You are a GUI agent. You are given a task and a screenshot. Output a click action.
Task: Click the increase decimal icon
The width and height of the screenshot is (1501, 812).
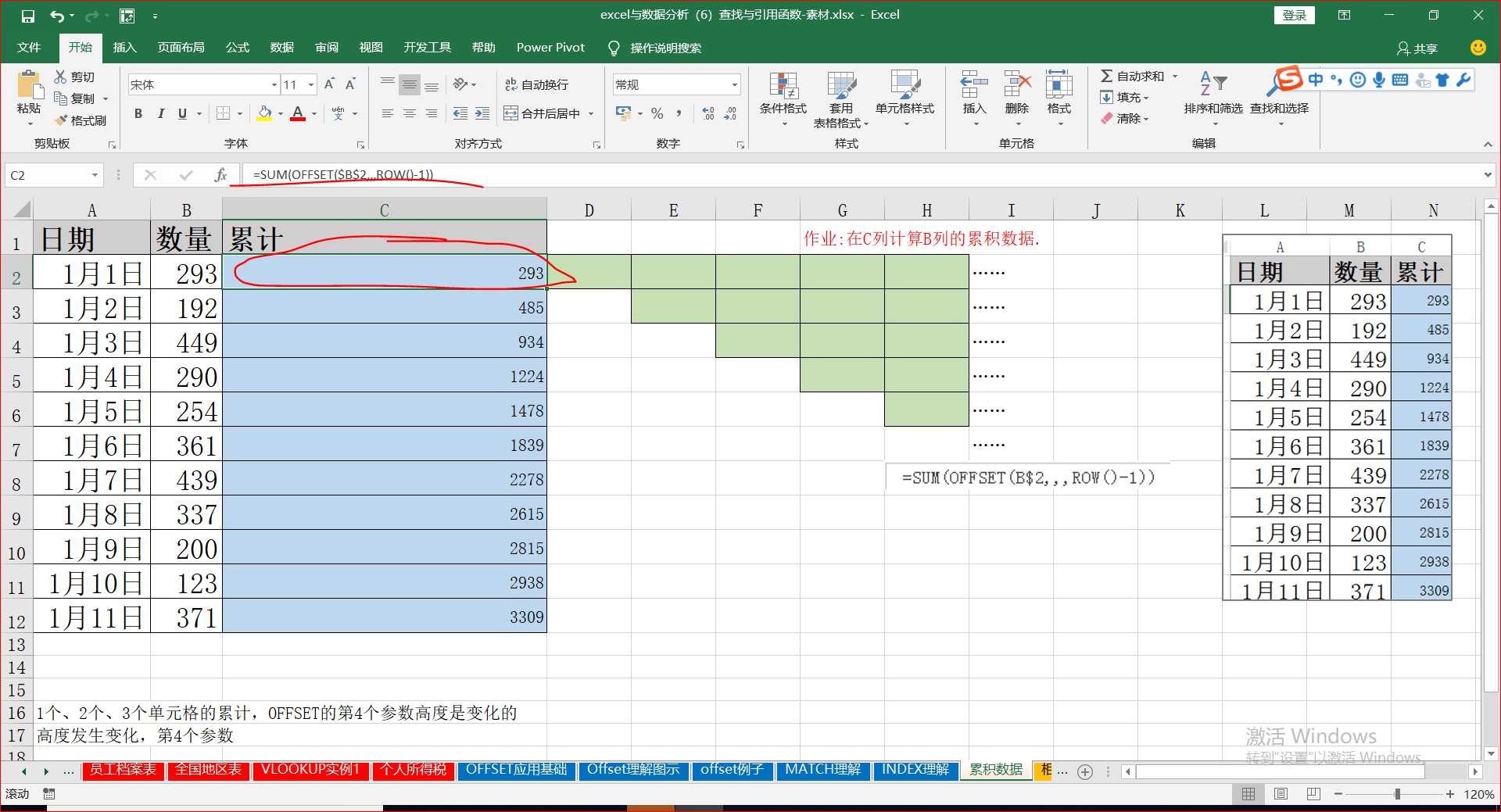coord(708,114)
